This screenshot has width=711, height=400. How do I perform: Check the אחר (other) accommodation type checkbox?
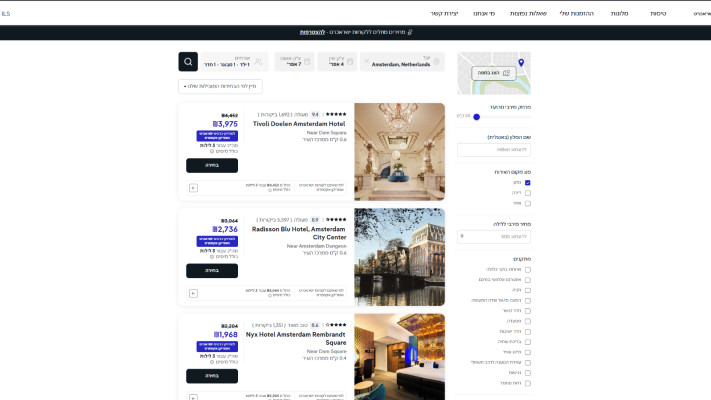point(527,204)
